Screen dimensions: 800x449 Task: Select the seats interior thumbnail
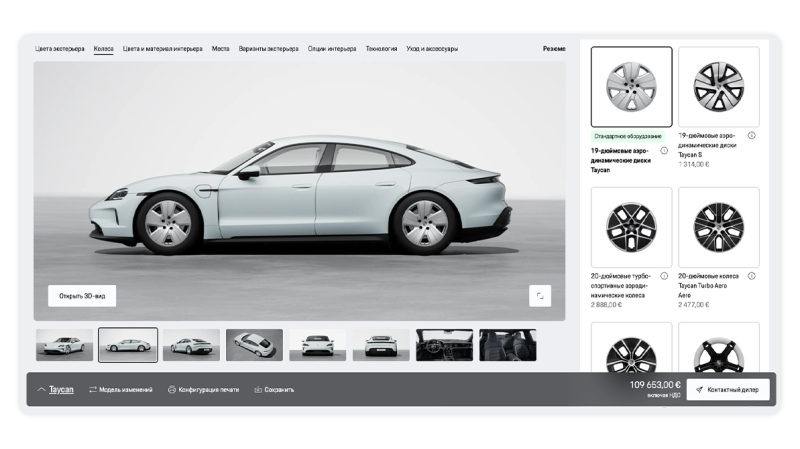(508, 345)
